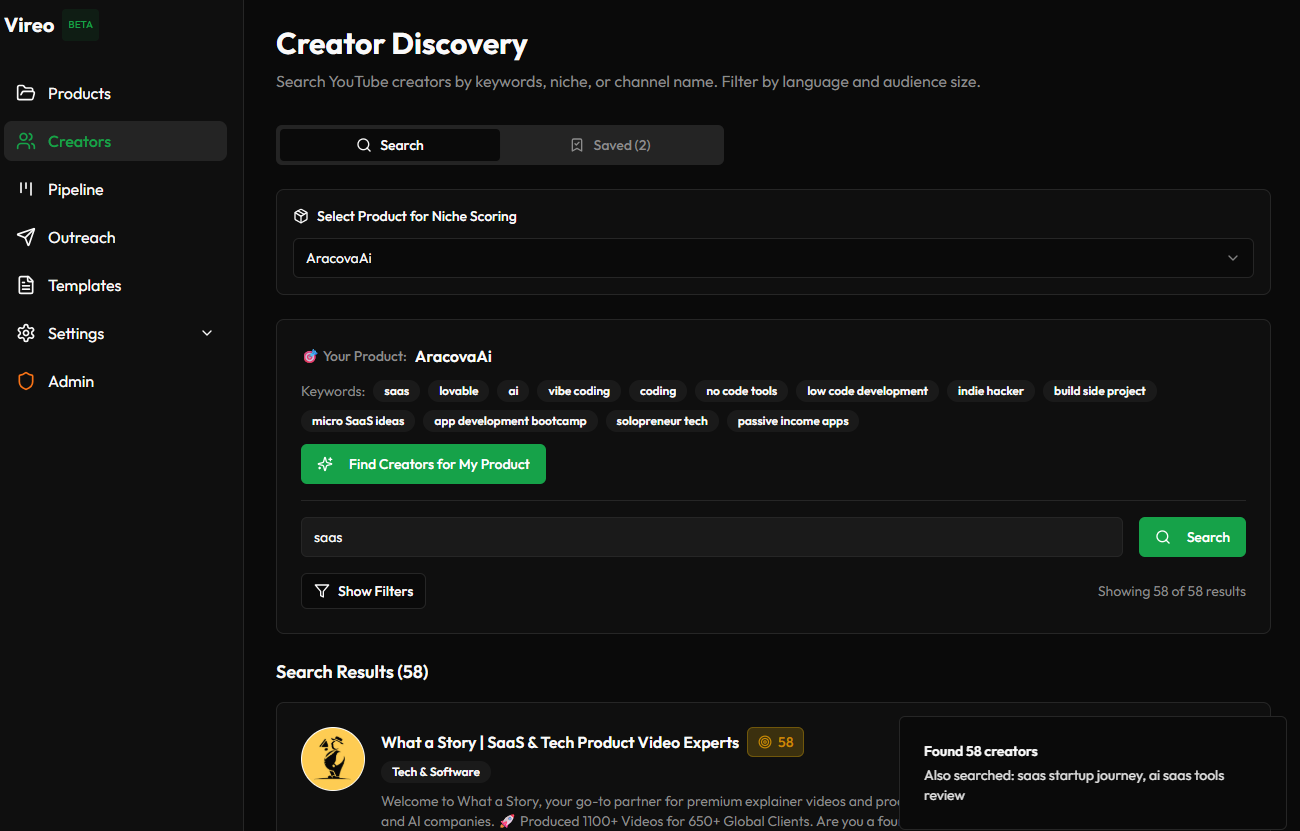Click the passive income apps chip

point(793,421)
